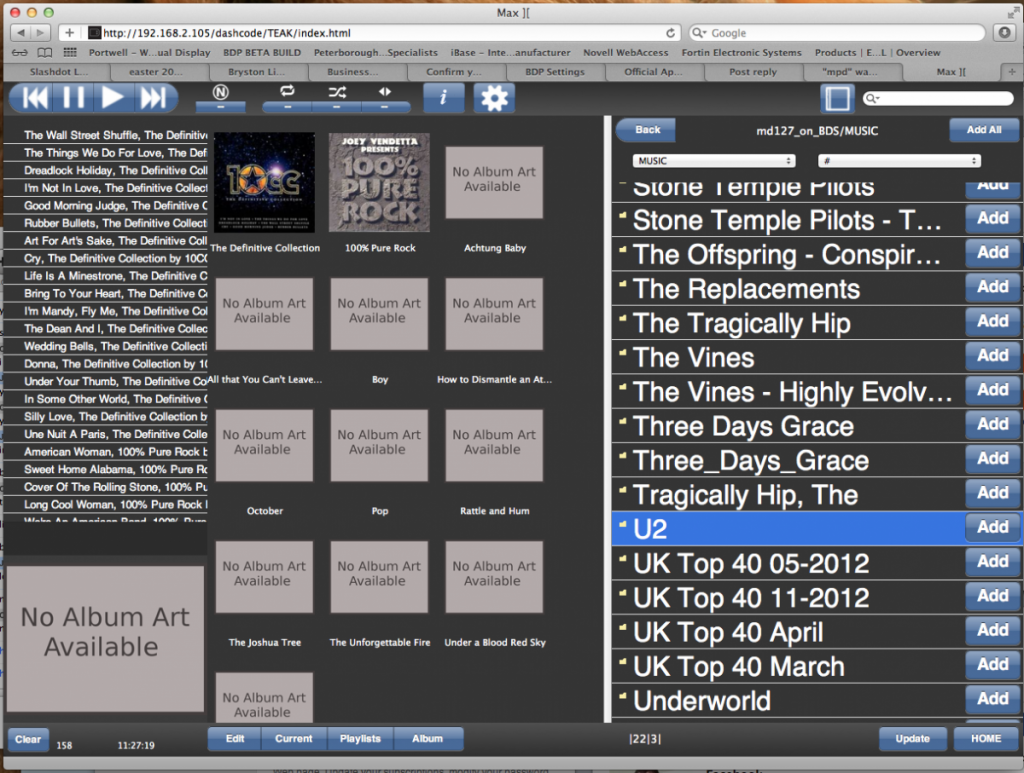Pause playback
This screenshot has height=773, width=1024.
pos(73,98)
